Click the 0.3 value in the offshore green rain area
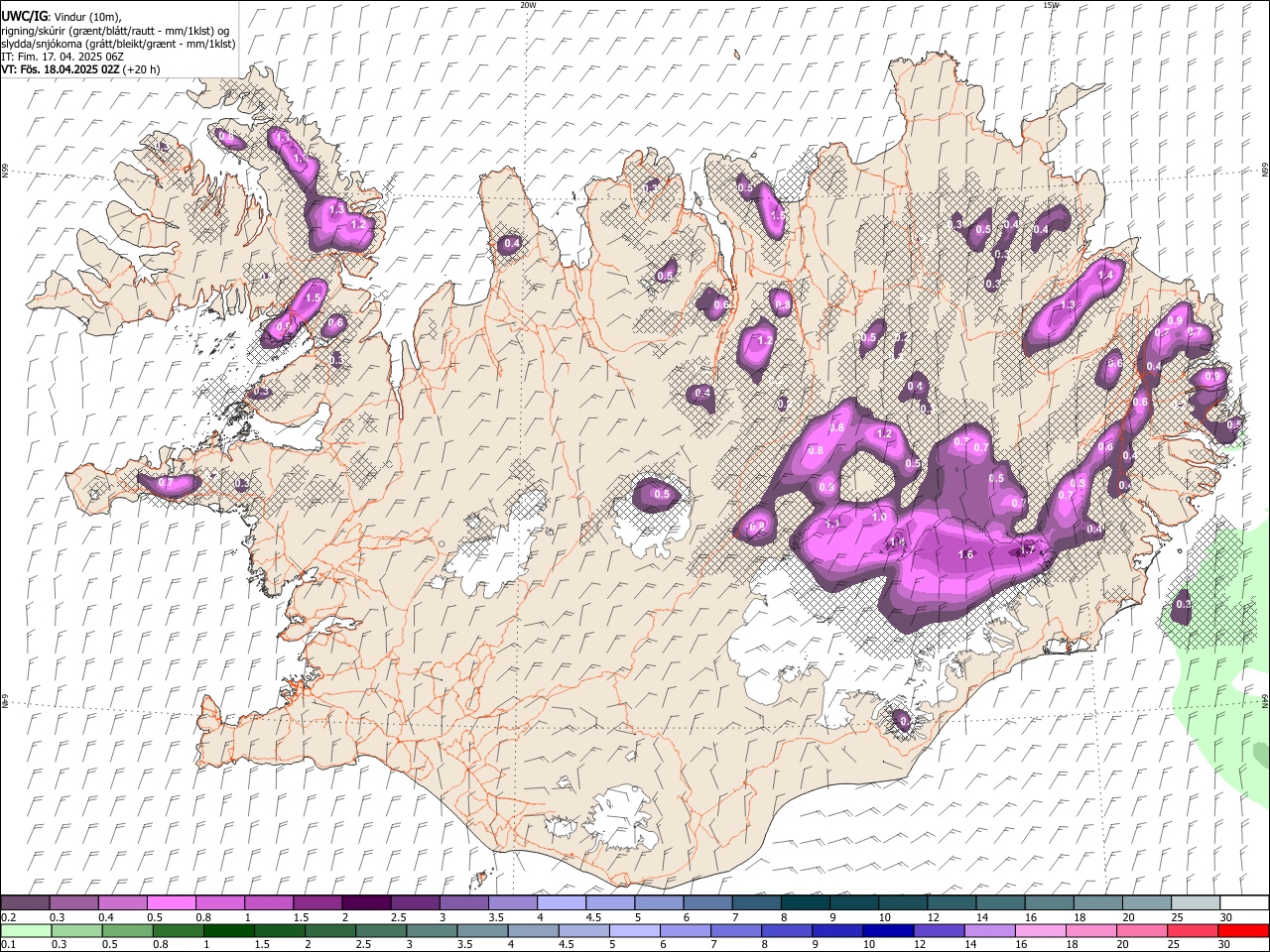 point(1183,605)
